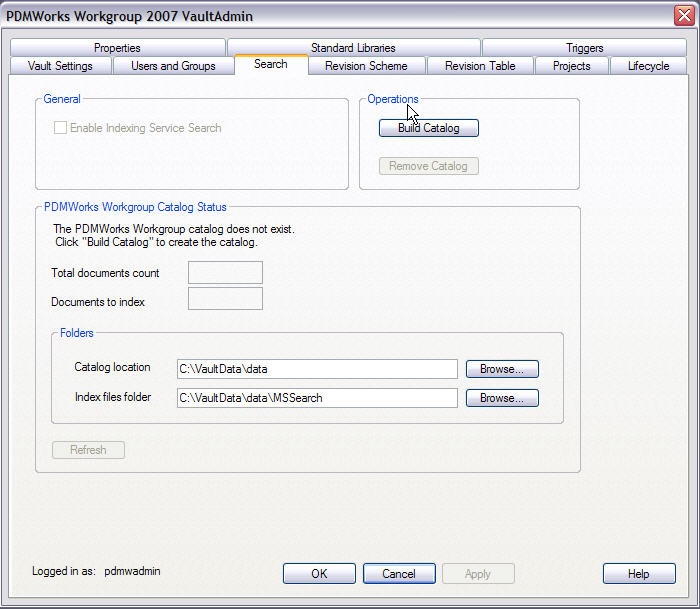Click the Catalog location path field
Screen dimensions: 700x609
click(317, 369)
